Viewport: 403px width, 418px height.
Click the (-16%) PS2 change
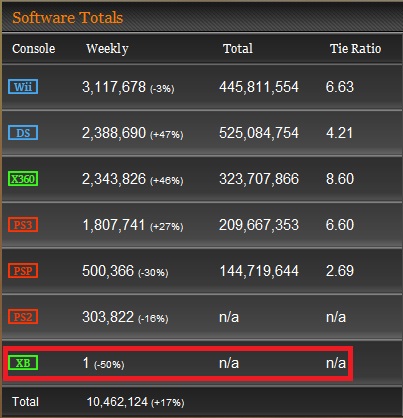153,319
